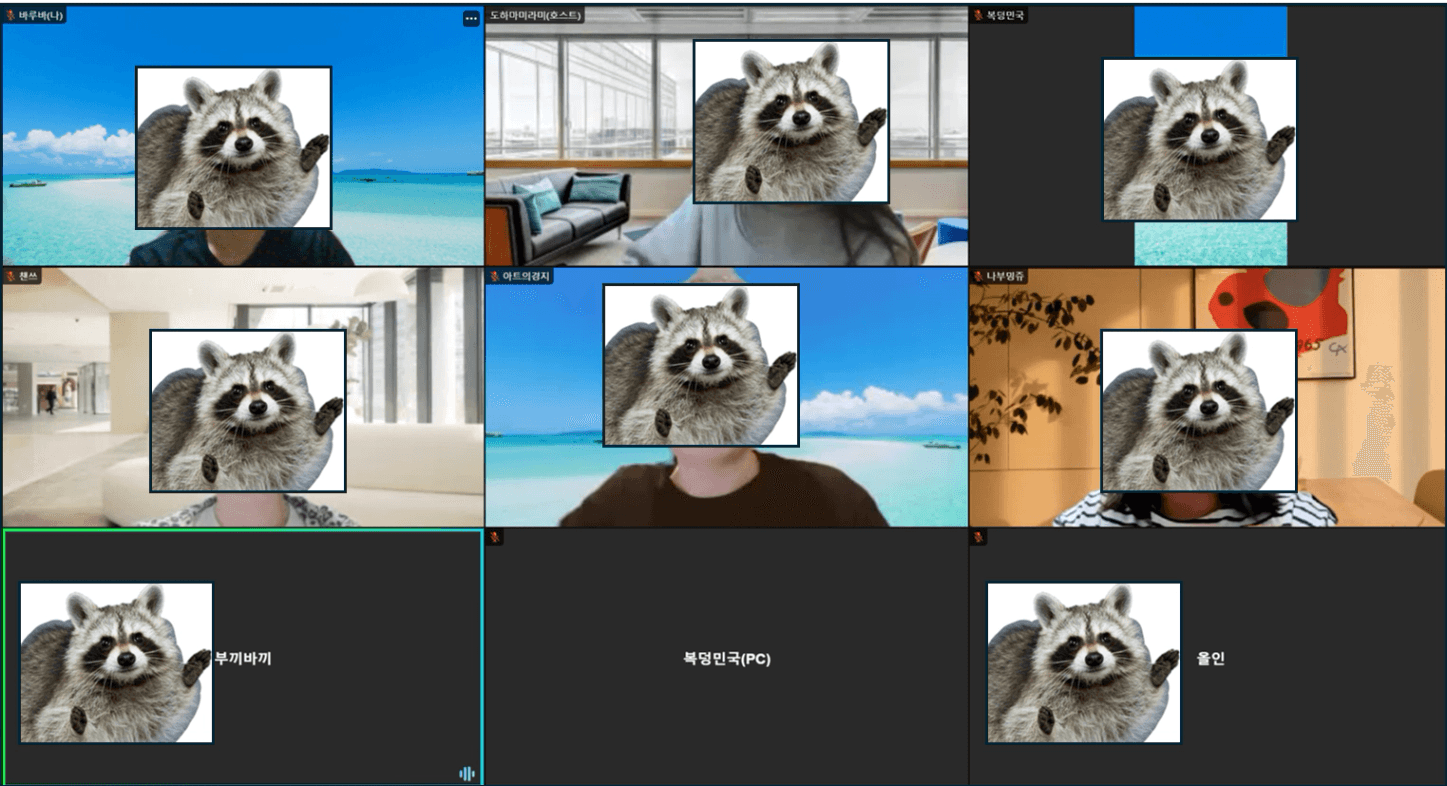The height and width of the screenshot is (786, 1447).
Task: Click muted mic icon on 올인 tile
Action: 978,538
